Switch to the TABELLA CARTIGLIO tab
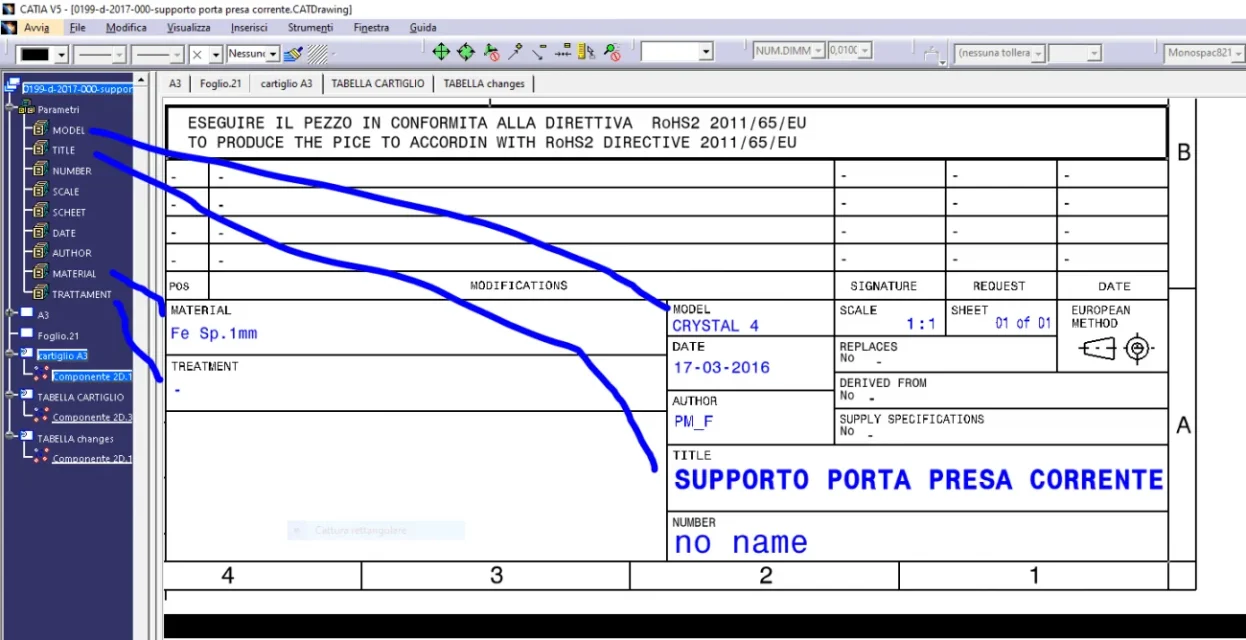1246x640 pixels. coord(378,84)
